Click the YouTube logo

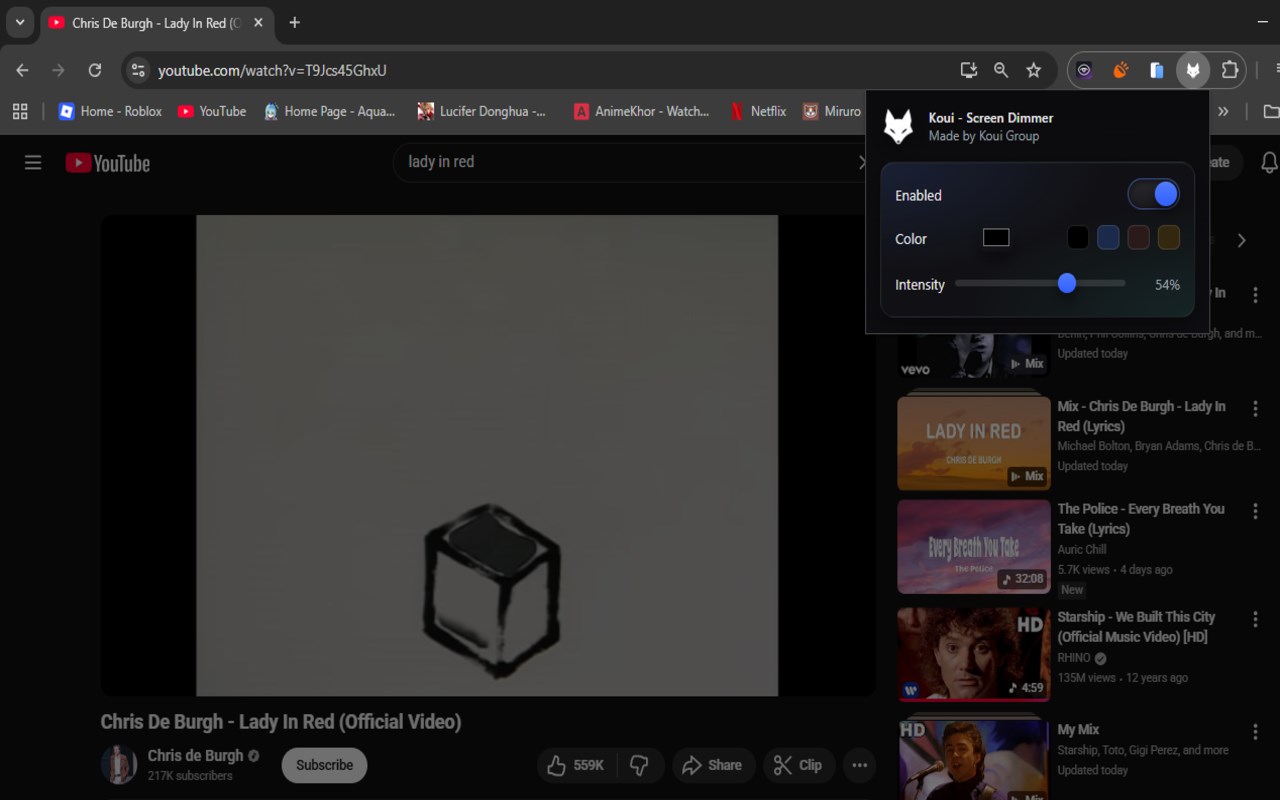pos(108,163)
